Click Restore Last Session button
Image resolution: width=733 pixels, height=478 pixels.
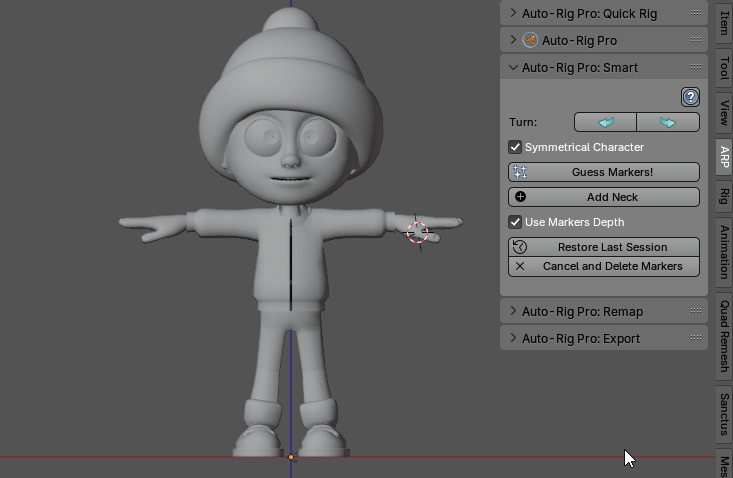coord(604,247)
